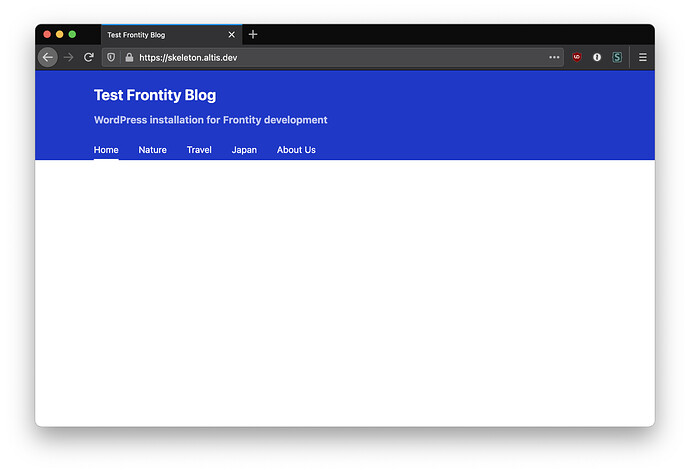Reload the current page
Image resolution: width=690 pixels, height=472 pixels.
pos(89,57)
